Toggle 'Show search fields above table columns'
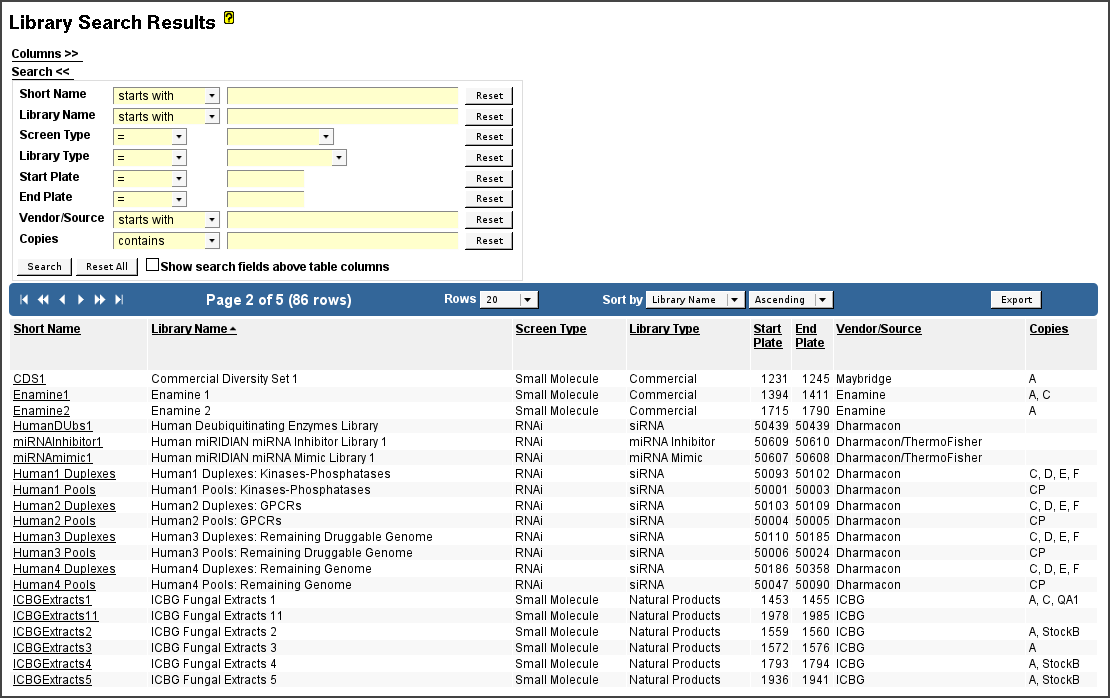 [x=152, y=265]
